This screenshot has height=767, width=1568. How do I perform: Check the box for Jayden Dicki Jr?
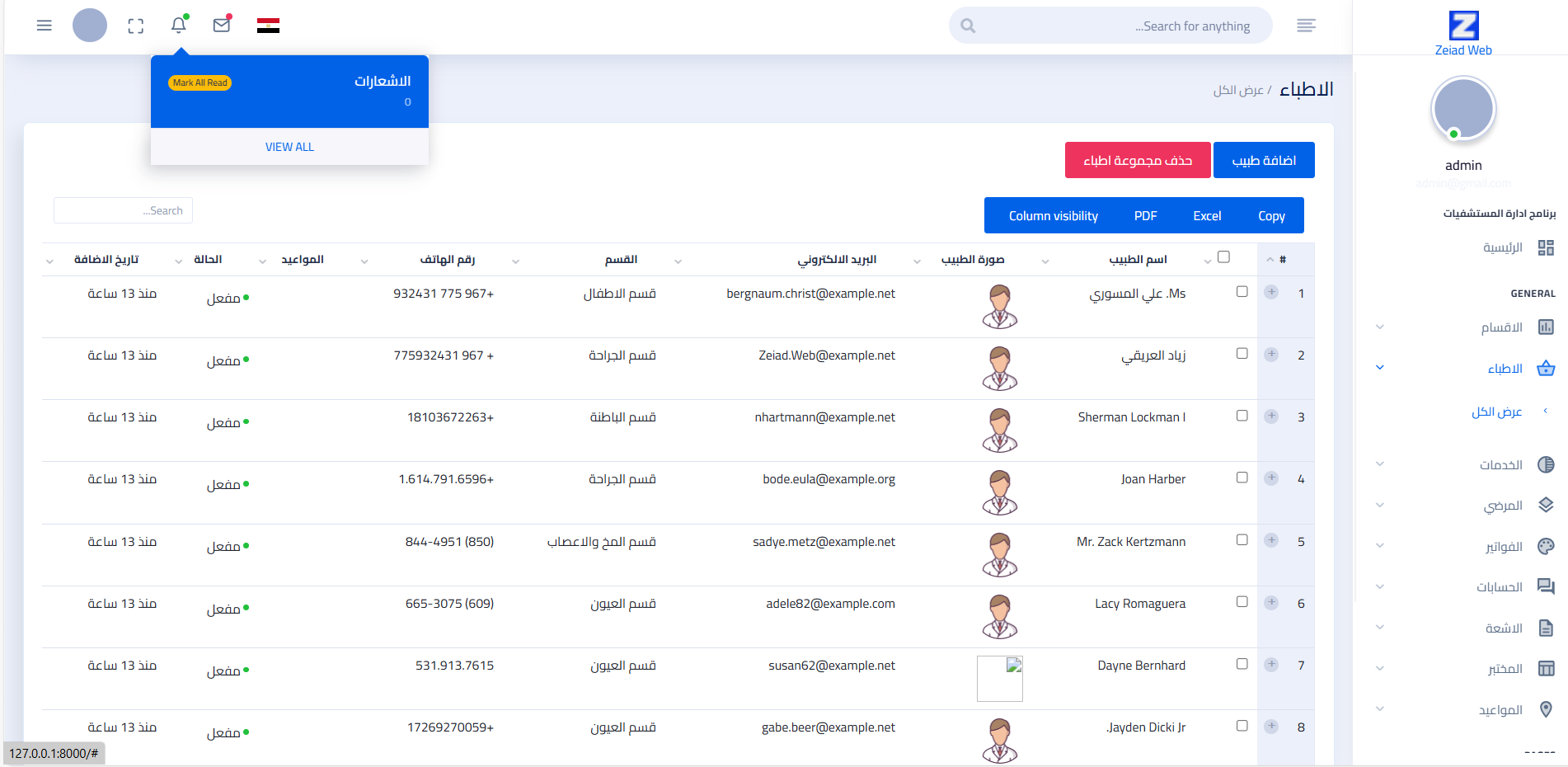coord(1242,726)
